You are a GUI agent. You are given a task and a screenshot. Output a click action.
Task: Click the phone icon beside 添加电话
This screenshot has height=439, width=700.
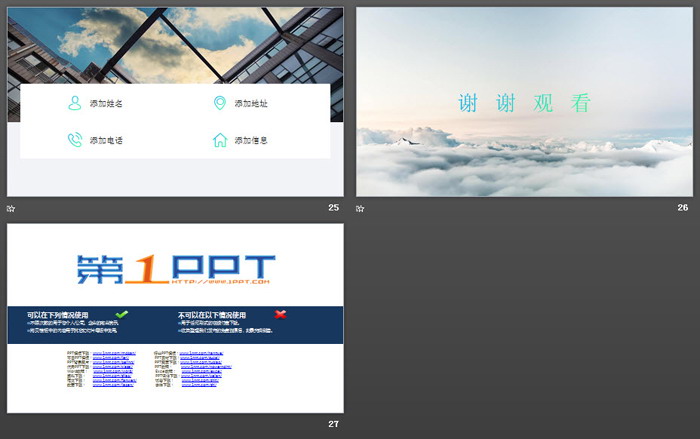click(75, 140)
